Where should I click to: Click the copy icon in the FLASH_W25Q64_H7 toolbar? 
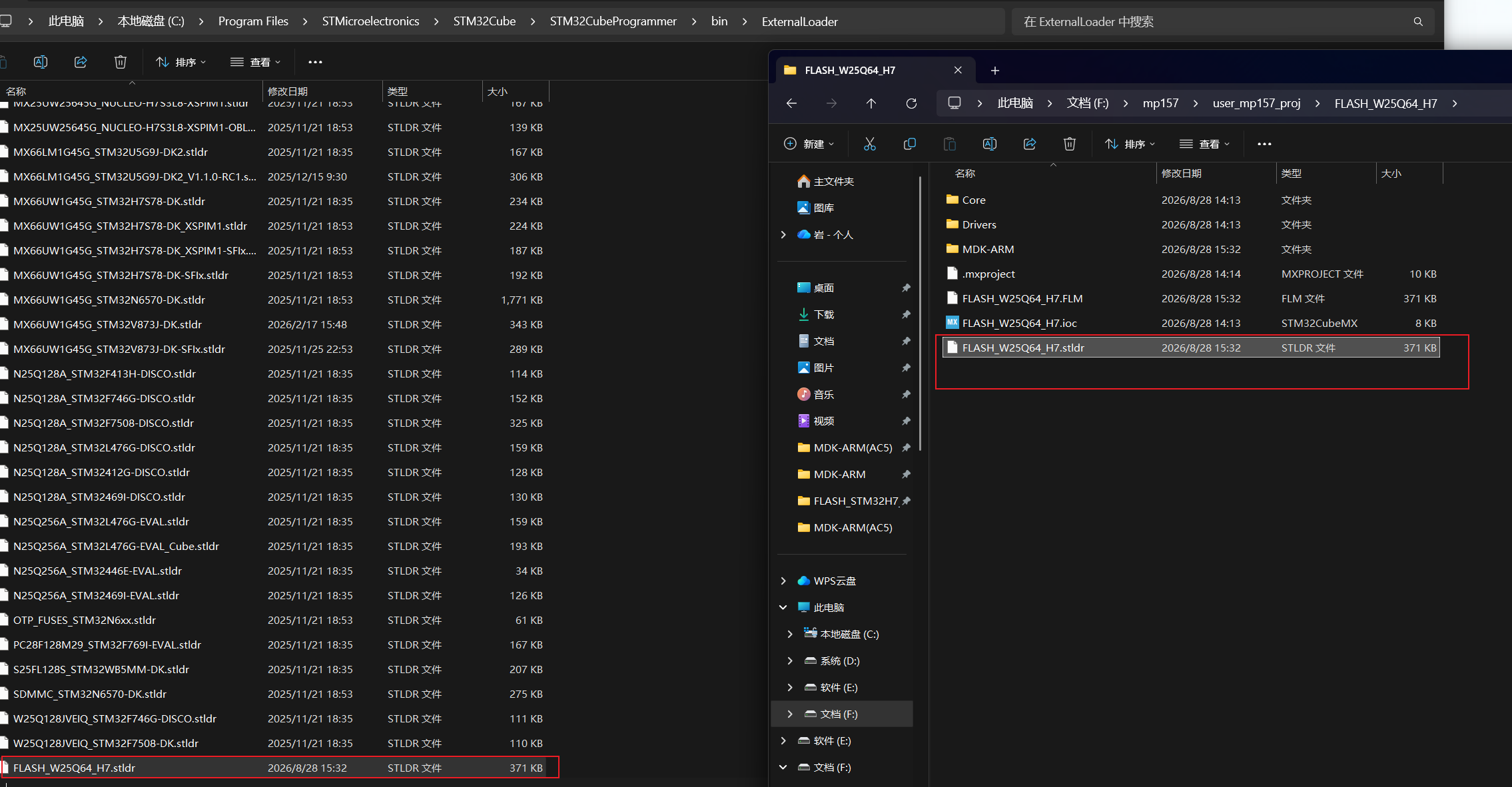(910, 144)
